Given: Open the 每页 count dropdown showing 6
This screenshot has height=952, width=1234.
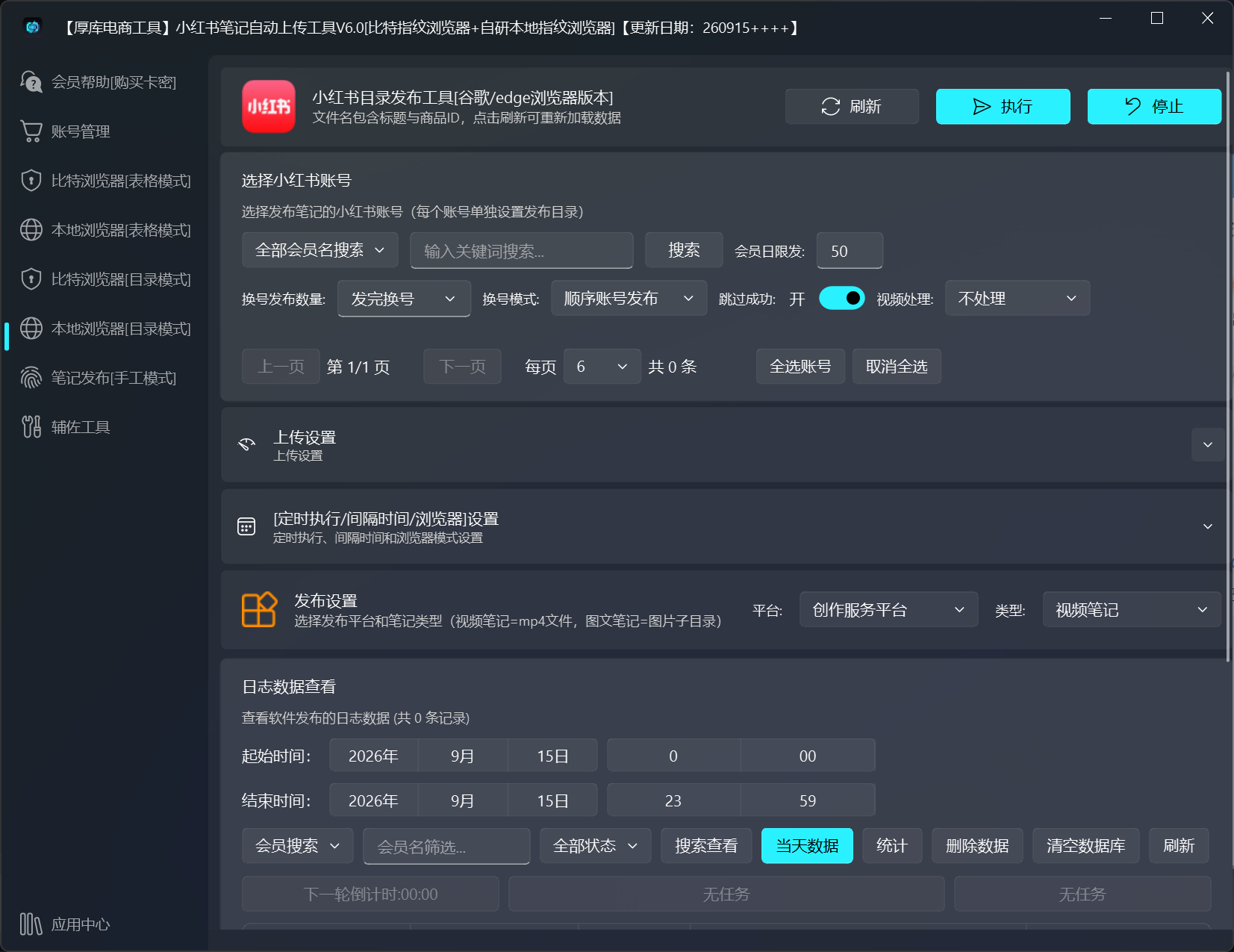Looking at the screenshot, I should pyautogui.click(x=602, y=367).
